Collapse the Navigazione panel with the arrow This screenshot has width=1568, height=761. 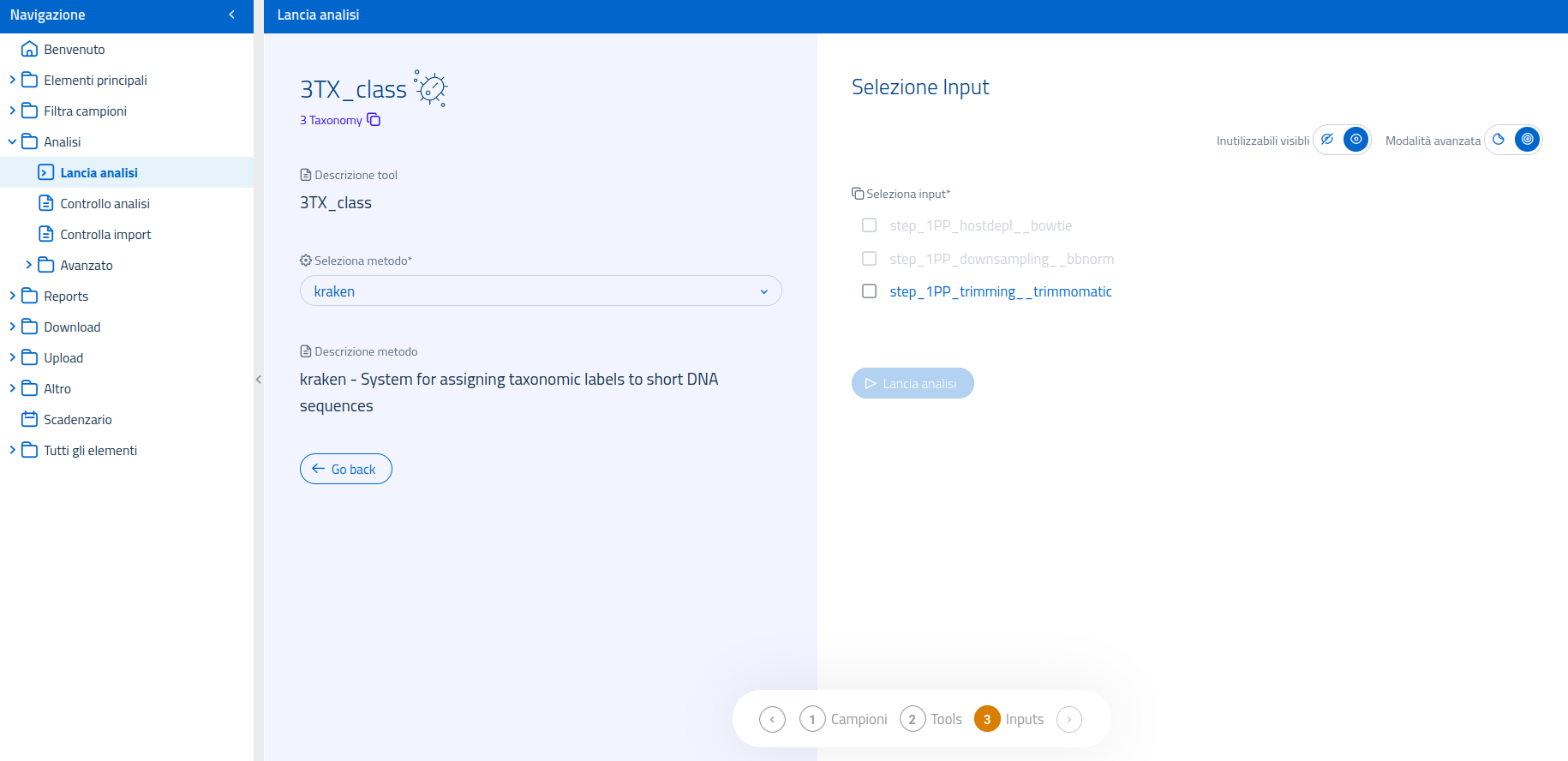[x=231, y=15]
